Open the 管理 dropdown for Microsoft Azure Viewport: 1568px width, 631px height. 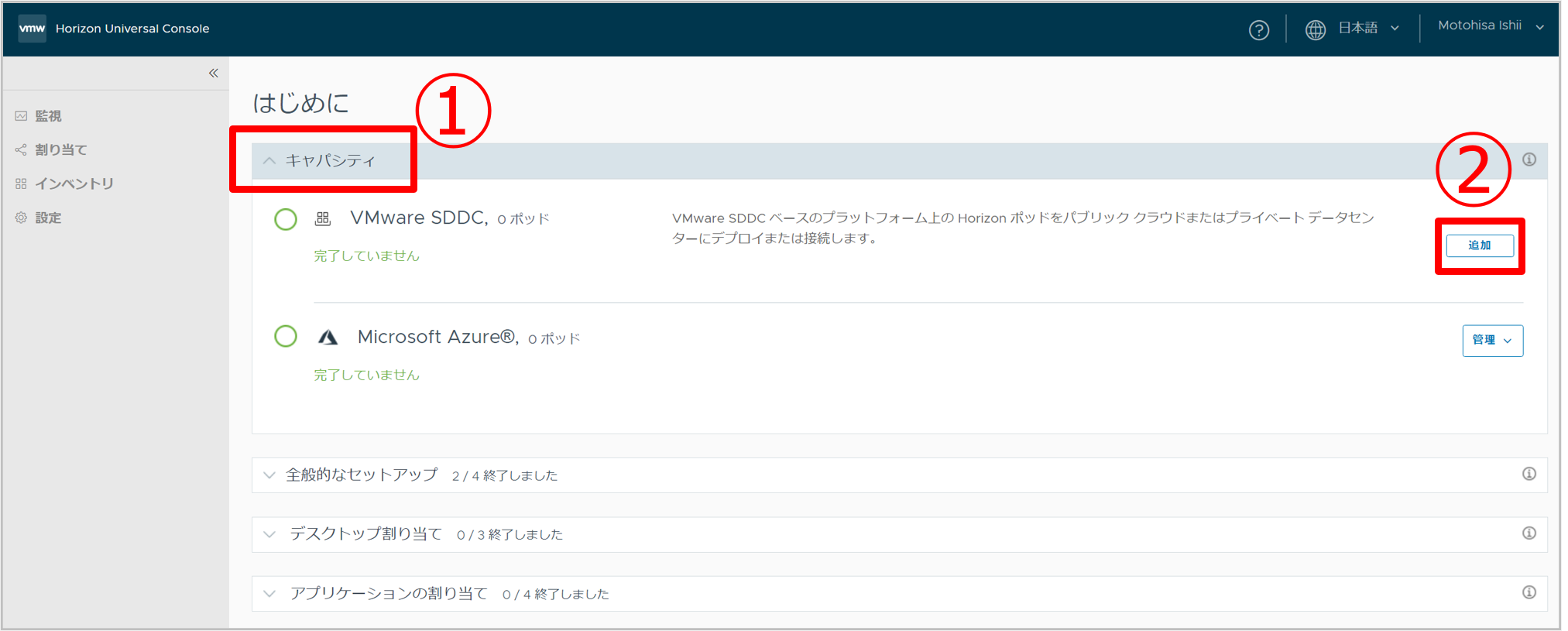(1493, 341)
